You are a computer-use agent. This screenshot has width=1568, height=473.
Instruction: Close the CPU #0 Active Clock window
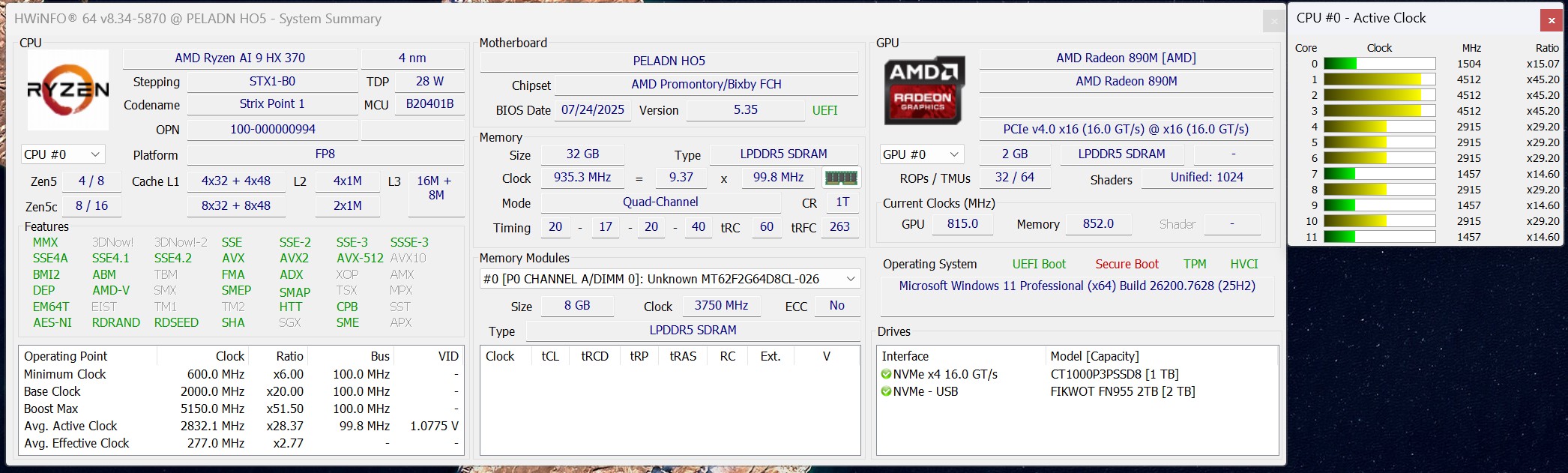point(1551,20)
